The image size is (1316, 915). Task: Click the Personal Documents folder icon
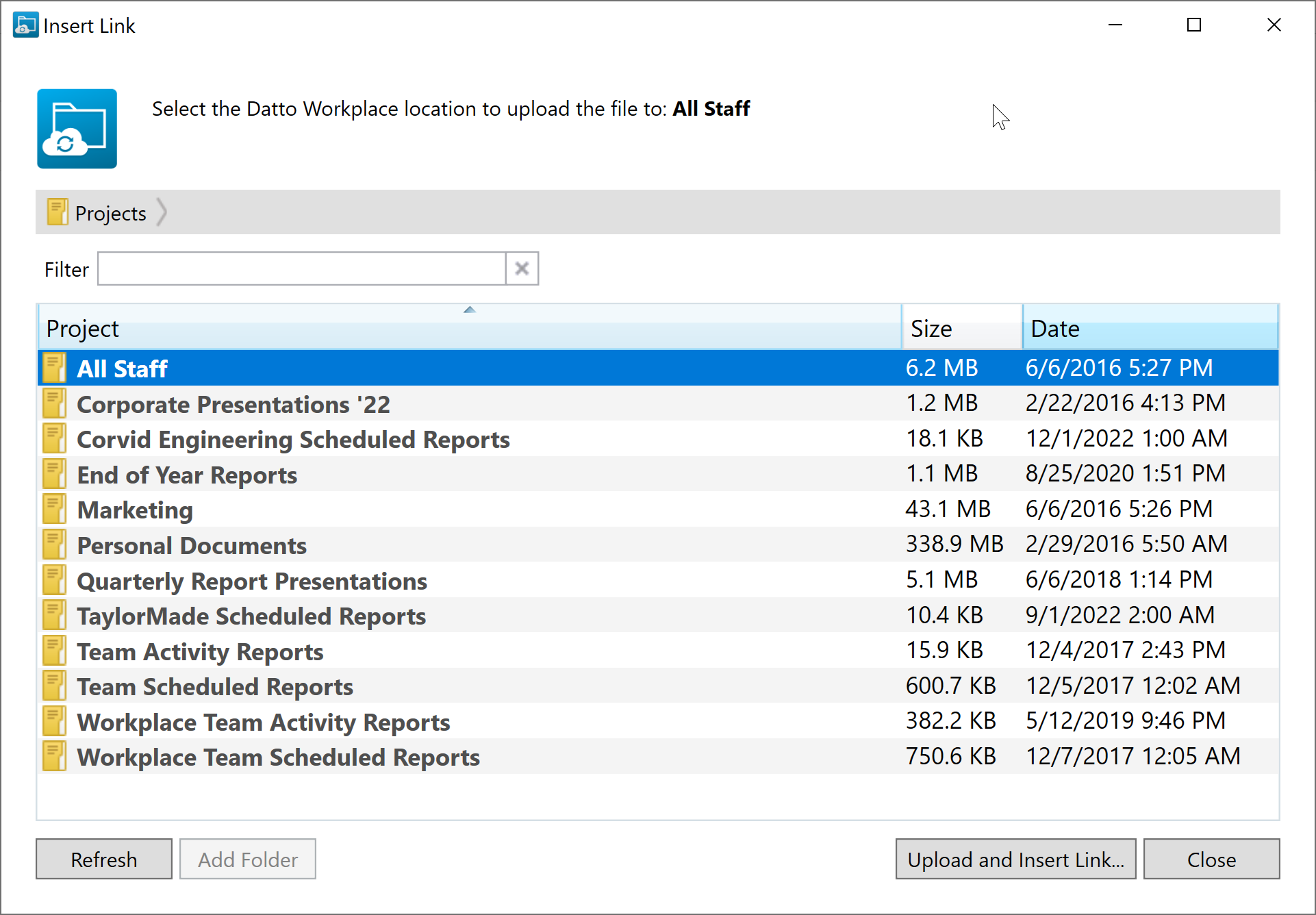coord(54,545)
